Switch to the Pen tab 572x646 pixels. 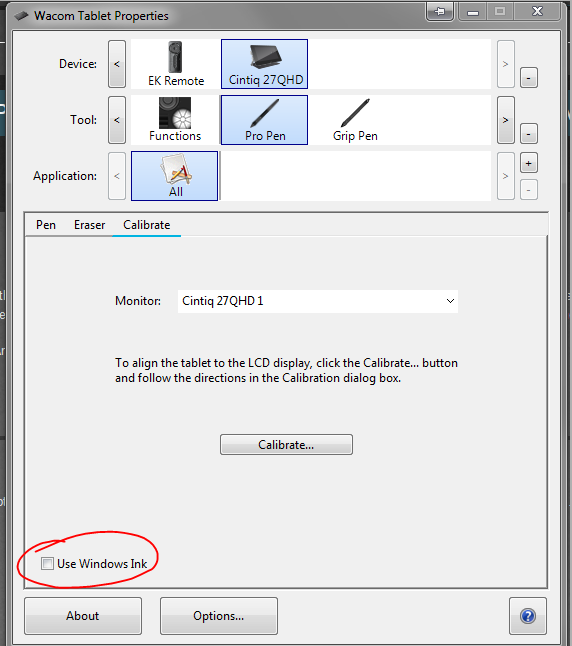click(46, 225)
